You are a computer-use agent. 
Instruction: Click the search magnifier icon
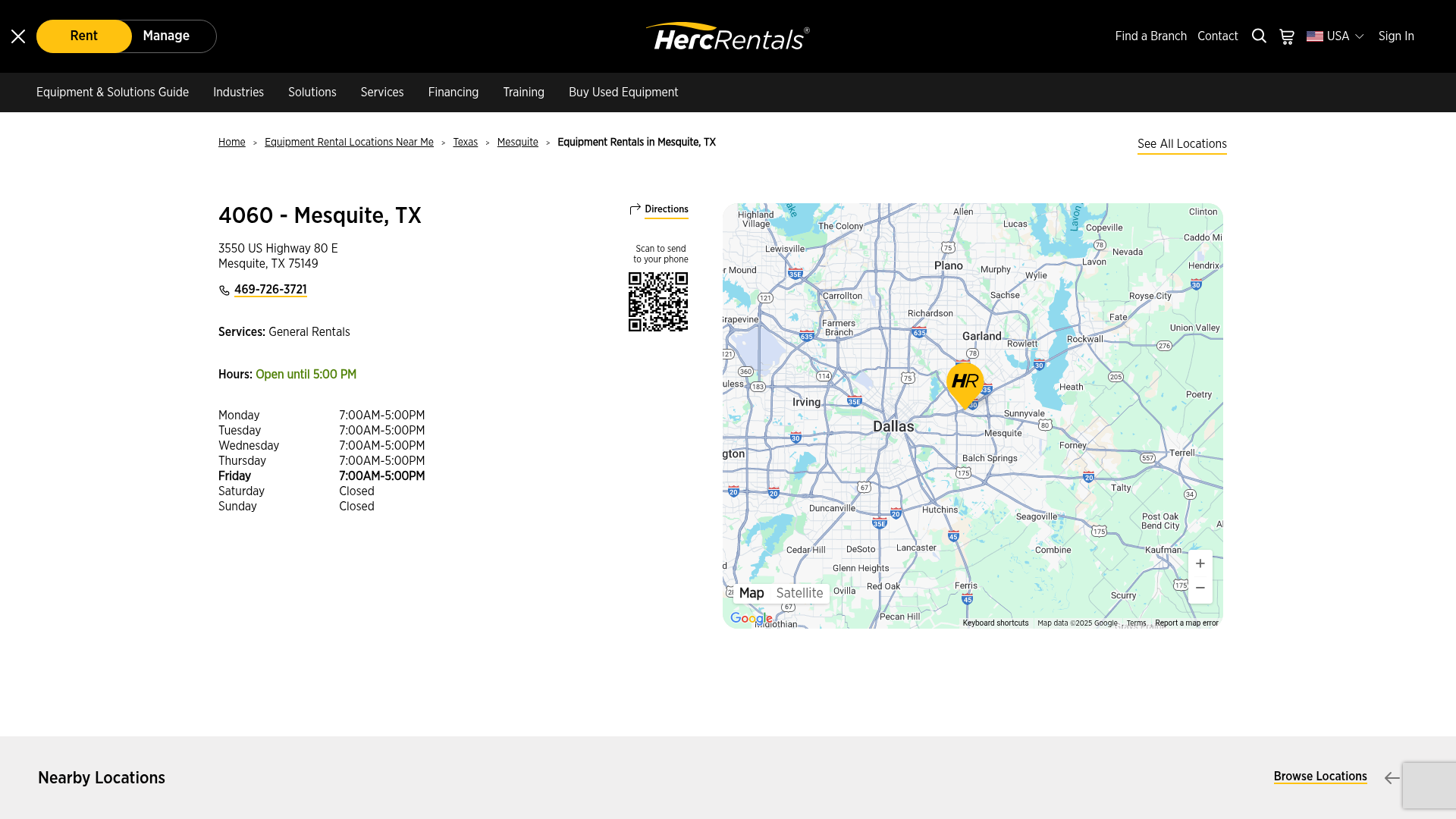[1259, 36]
